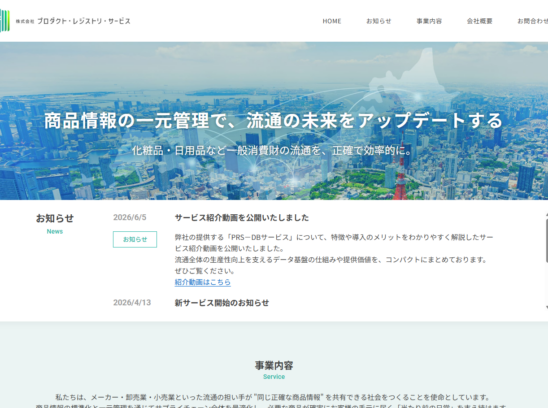Click the 事業内容 section heading
This screenshot has width=548, height=408.
tap(274, 366)
